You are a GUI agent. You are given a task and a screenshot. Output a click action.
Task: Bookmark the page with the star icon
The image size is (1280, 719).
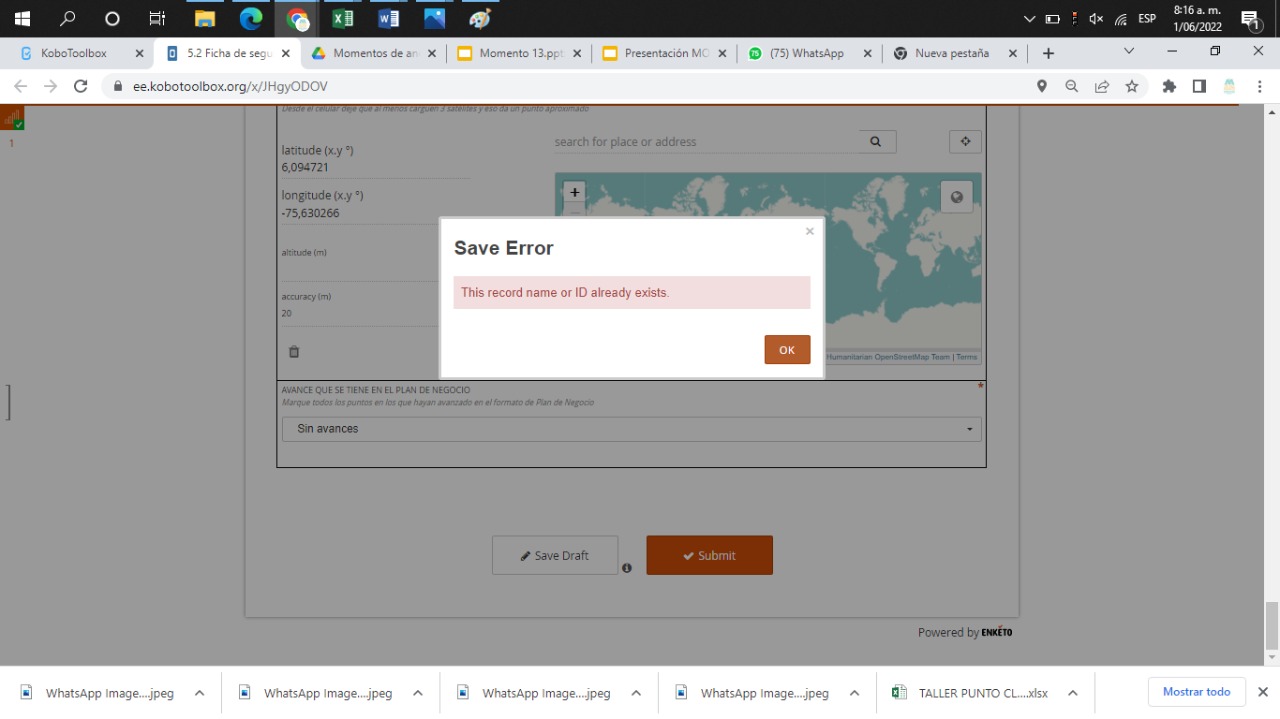1132,87
